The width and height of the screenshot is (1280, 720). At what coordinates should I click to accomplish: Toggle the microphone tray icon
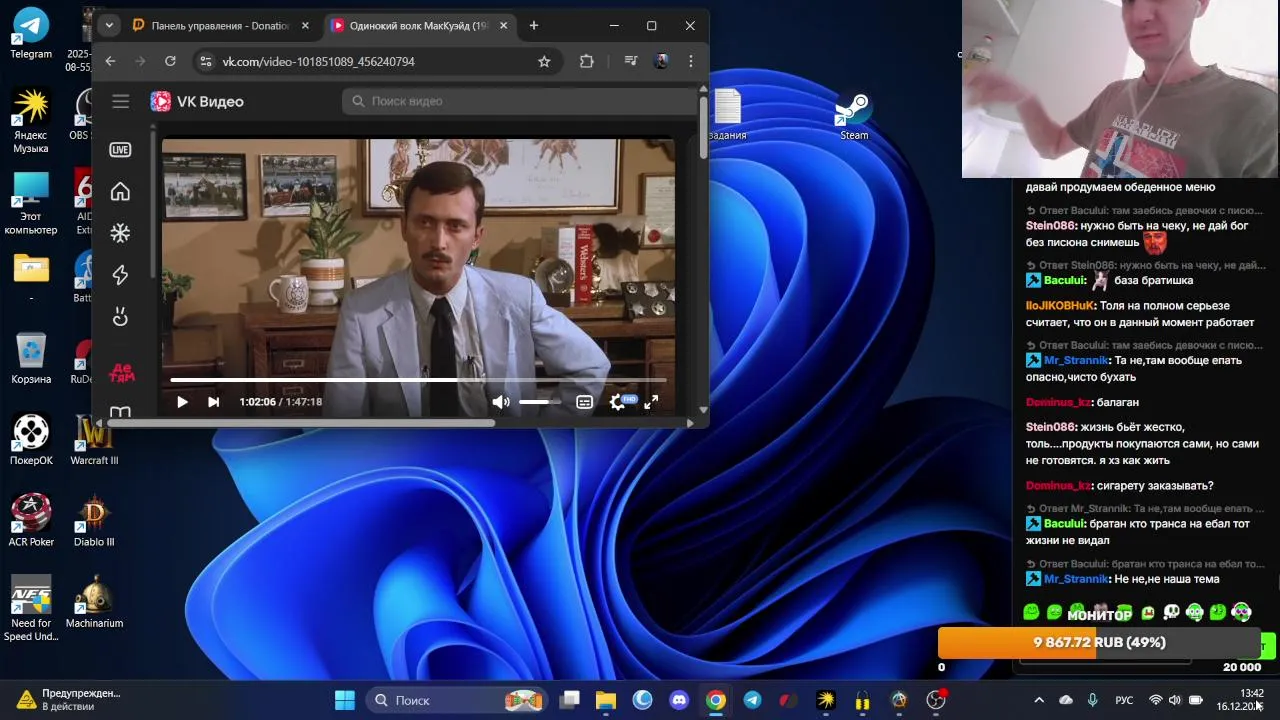pyautogui.click(x=1092, y=700)
